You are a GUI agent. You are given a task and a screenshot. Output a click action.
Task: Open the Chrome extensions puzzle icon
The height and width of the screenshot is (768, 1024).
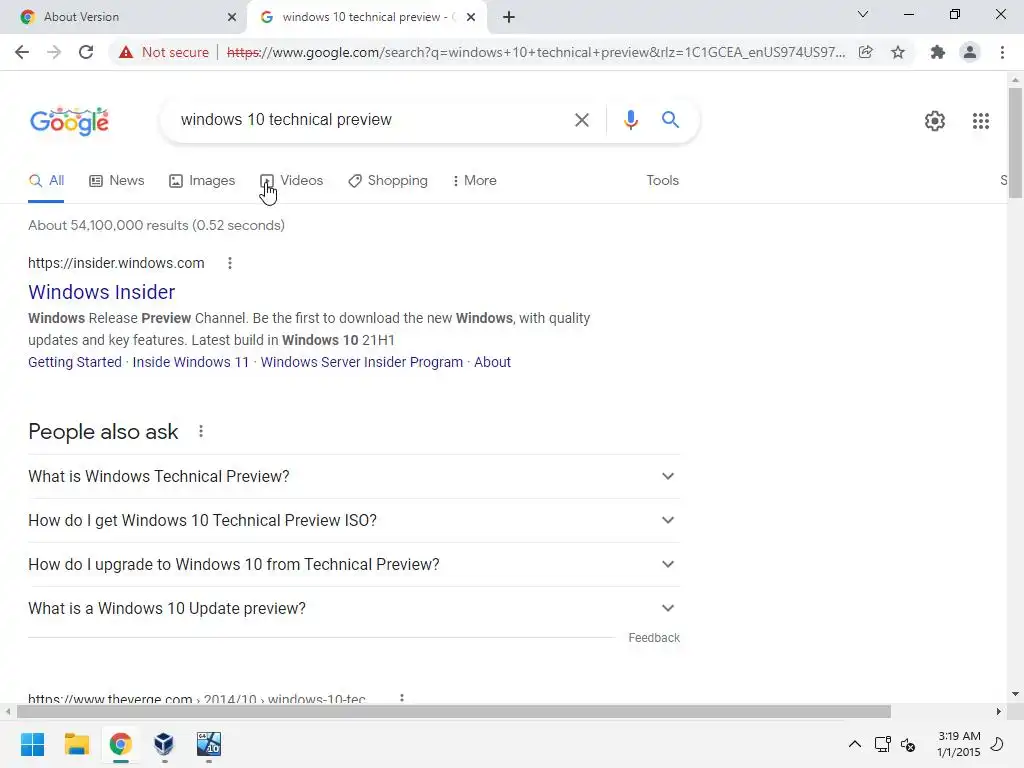pos(938,52)
